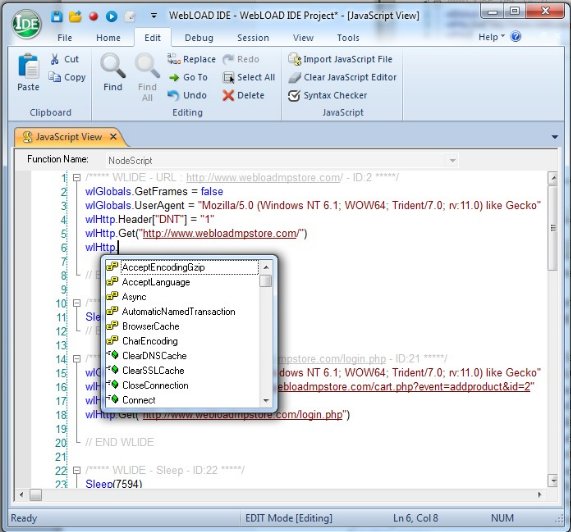Close the JavaScript View tab
The height and width of the screenshot is (532, 571).
coord(113,137)
